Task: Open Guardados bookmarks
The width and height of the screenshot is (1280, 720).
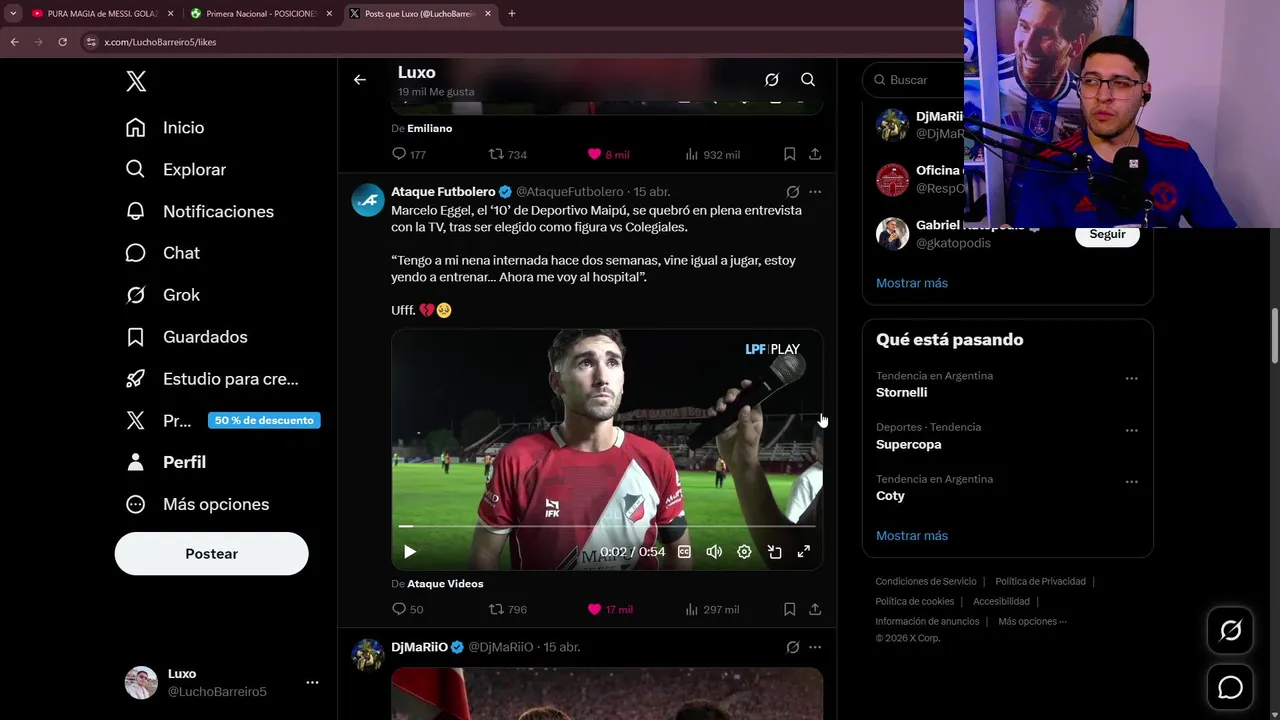Action: coord(186,337)
